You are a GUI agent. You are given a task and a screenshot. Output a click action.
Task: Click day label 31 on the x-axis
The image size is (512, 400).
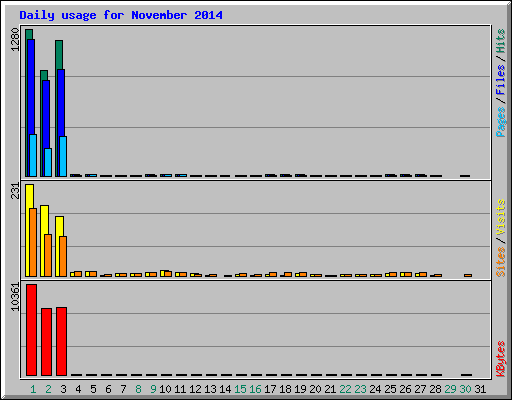[x=480, y=389]
